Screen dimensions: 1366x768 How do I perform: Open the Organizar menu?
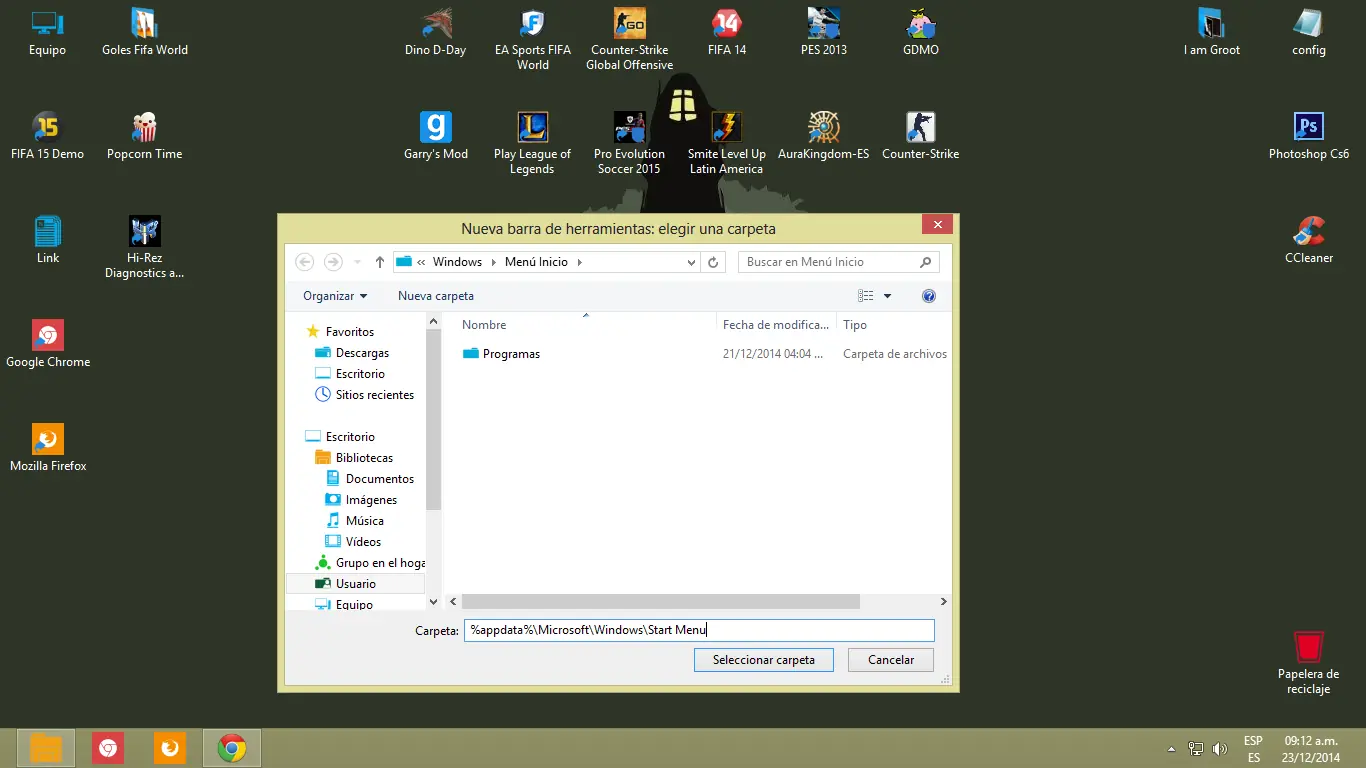(x=335, y=296)
